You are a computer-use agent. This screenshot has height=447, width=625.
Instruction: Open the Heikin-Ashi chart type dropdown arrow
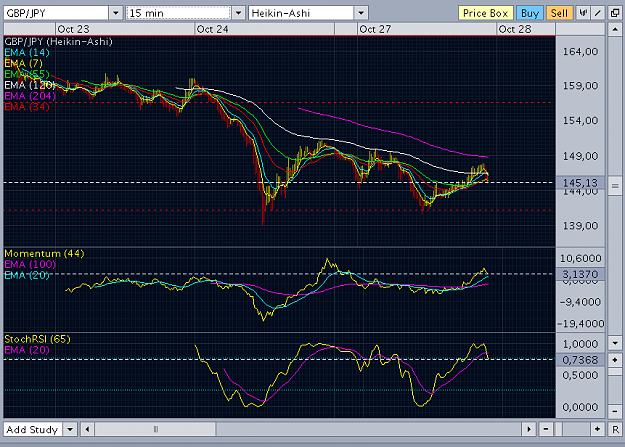(361, 13)
